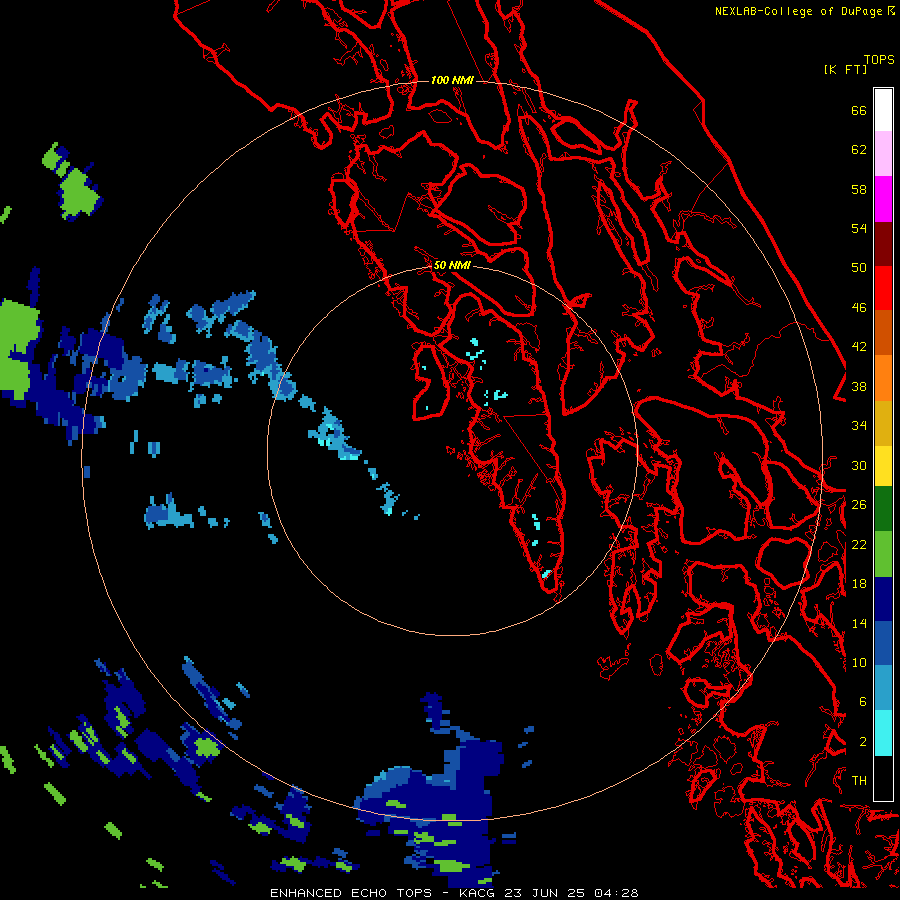Click the legend value '6'

[x=862, y=701]
